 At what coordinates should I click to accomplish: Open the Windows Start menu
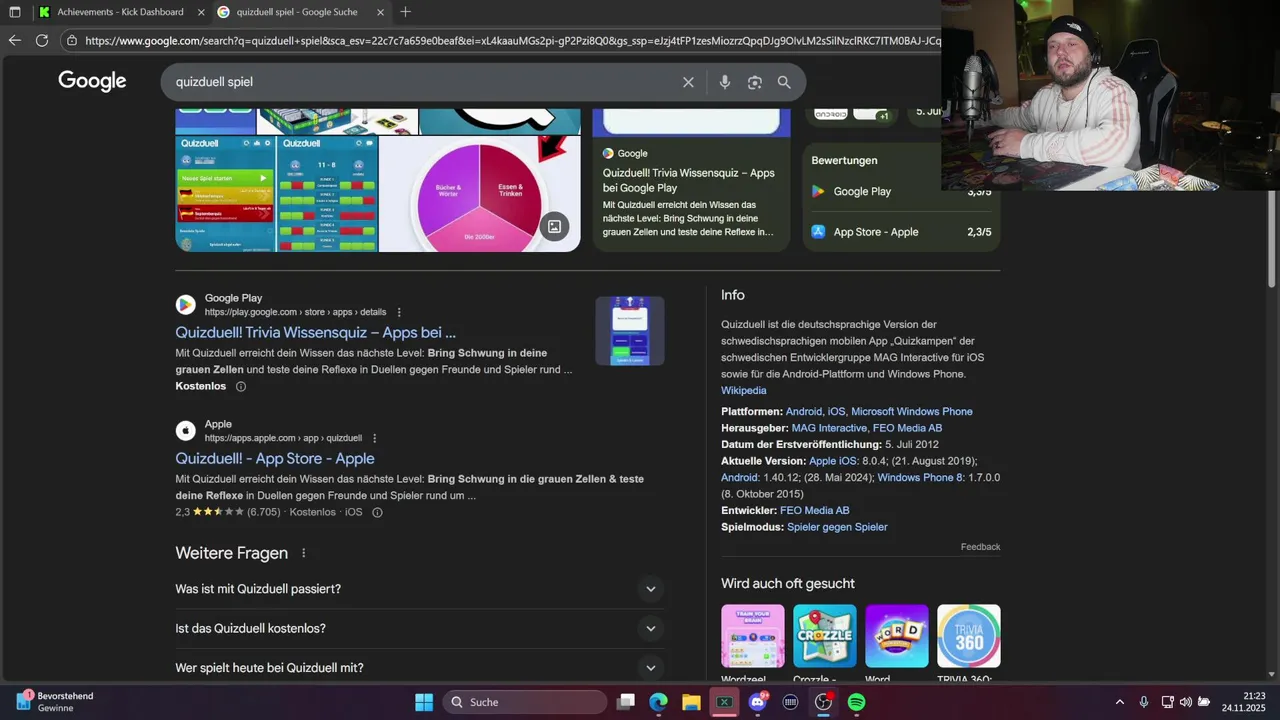[x=424, y=702]
